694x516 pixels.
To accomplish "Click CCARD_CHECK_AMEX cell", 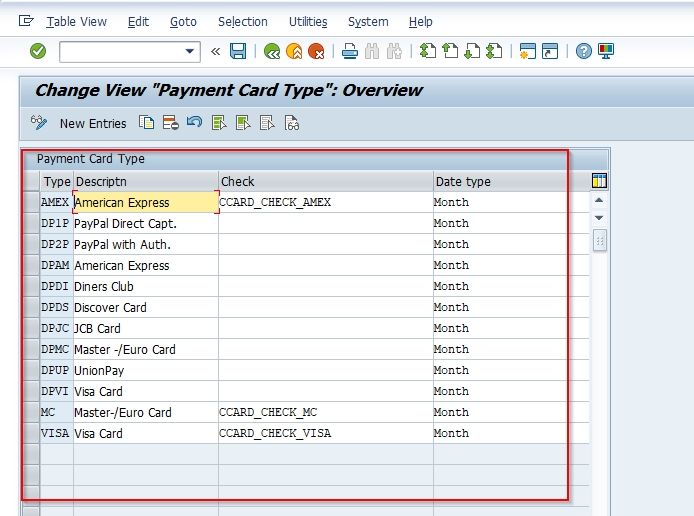I will [x=326, y=202].
